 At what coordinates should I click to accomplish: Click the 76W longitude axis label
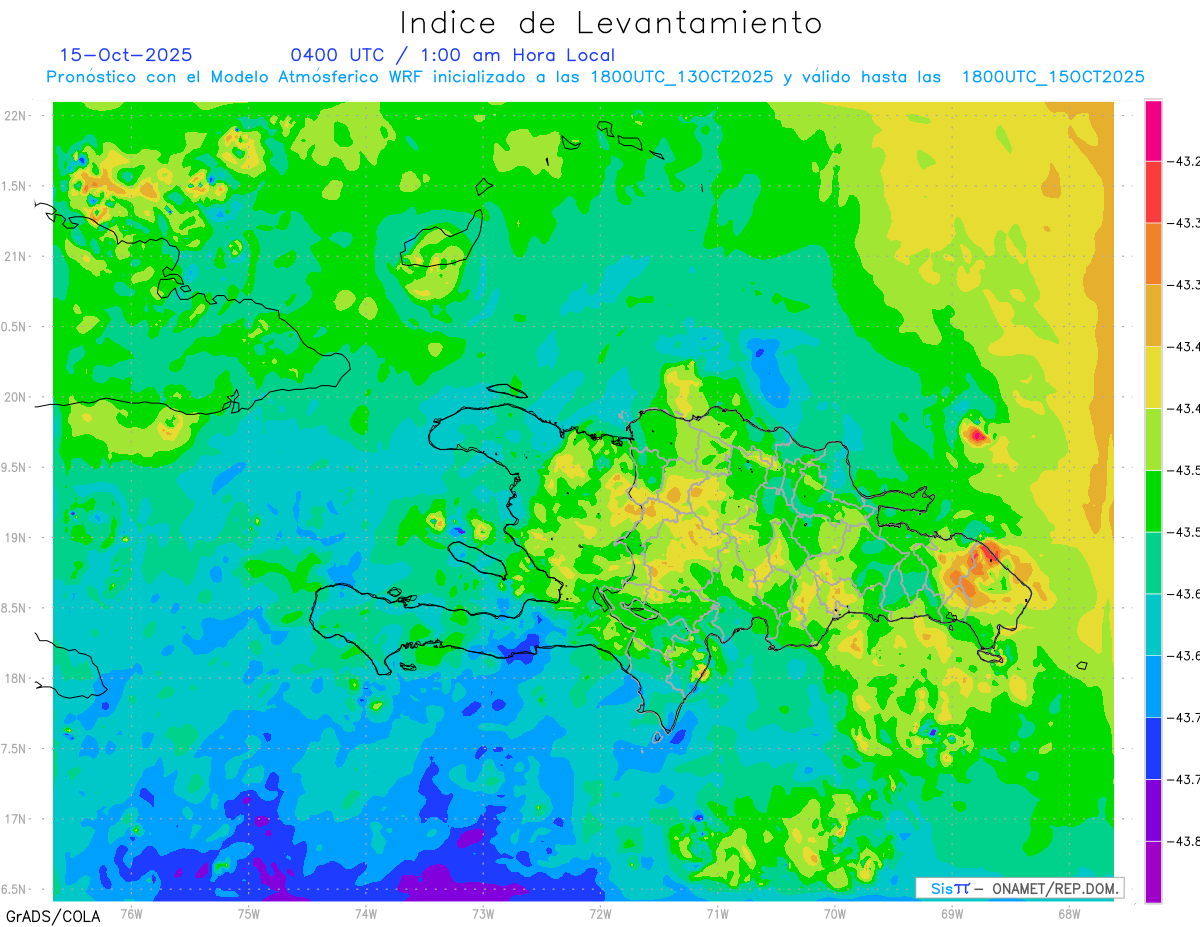click(x=131, y=912)
